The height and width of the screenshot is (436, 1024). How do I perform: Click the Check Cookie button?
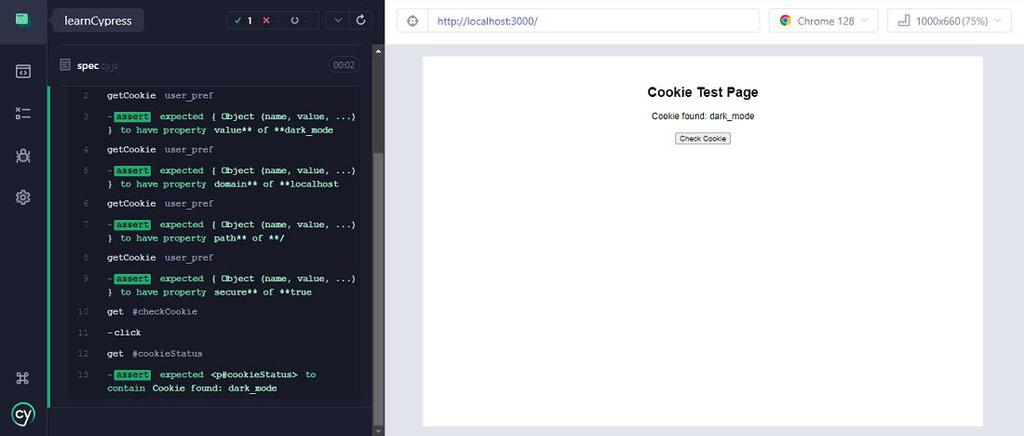(703, 138)
